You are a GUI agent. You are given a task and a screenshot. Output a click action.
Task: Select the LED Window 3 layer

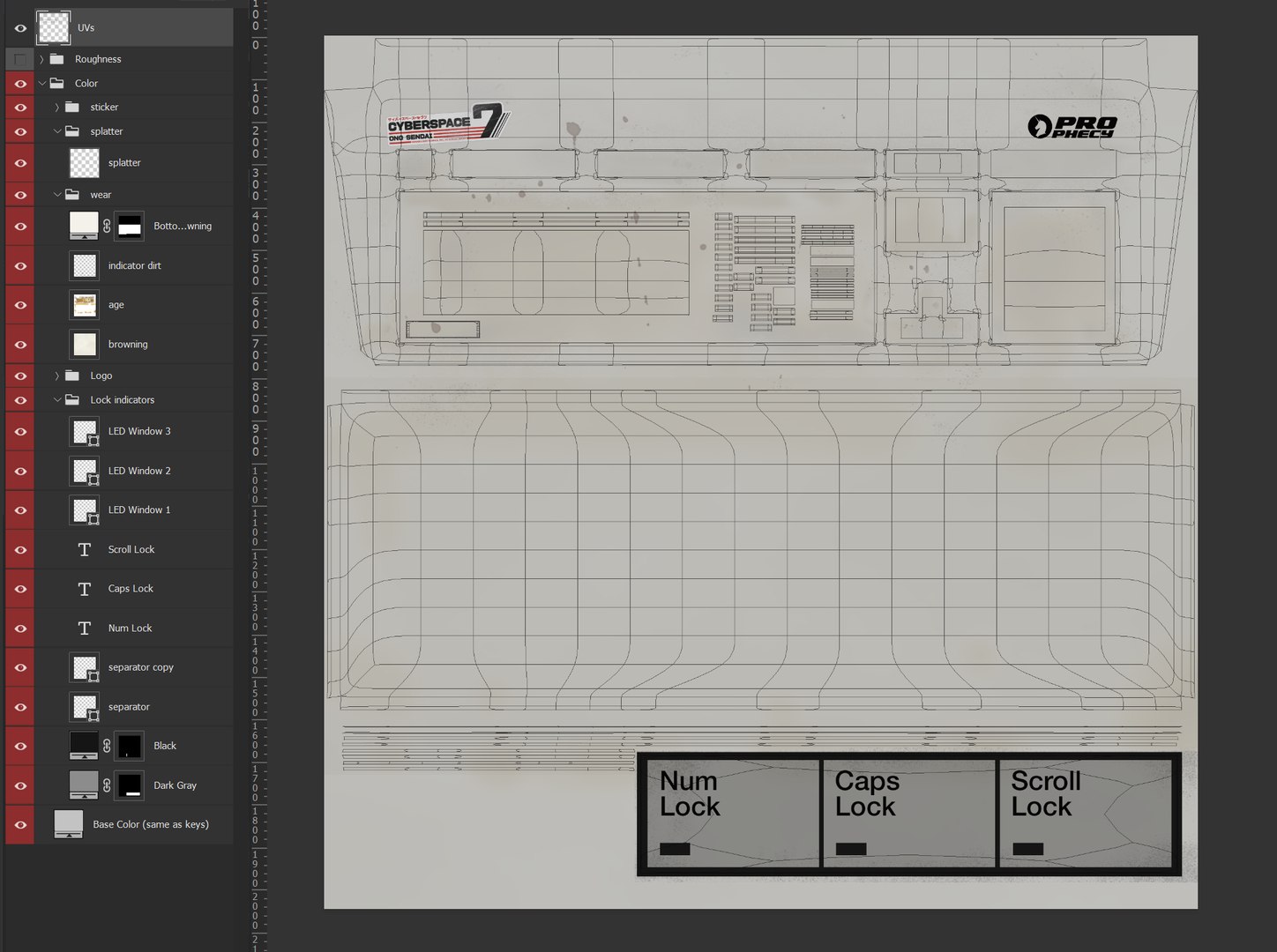coord(133,432)
